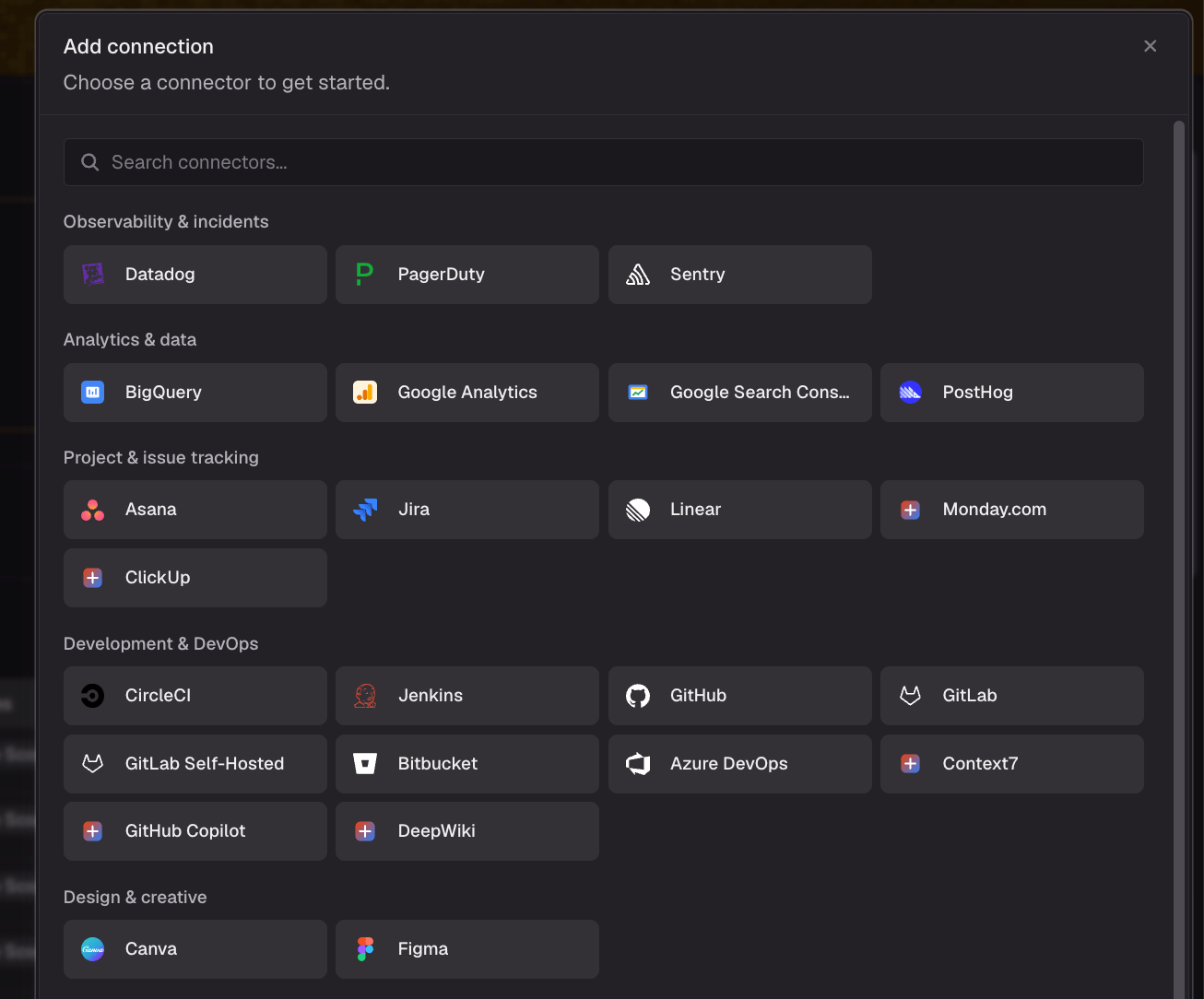Viewport: 1204px width, 999px height.
Task: Select the Jira connector name
Action: pos(414,510)
